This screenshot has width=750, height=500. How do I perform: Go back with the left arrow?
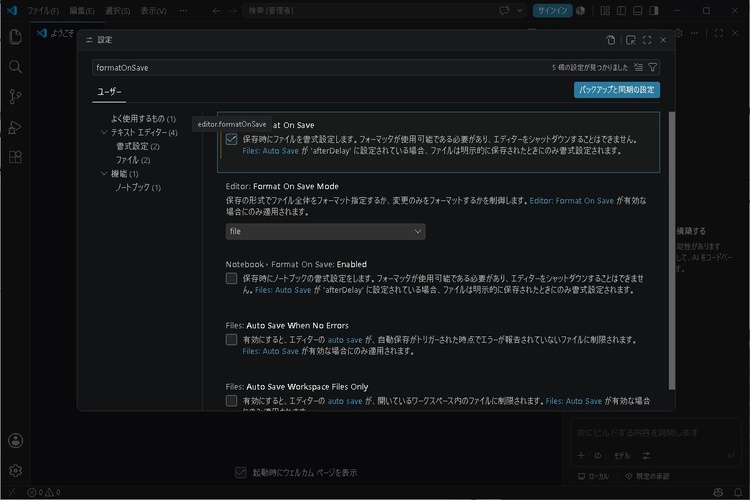[x=216, y=11]
